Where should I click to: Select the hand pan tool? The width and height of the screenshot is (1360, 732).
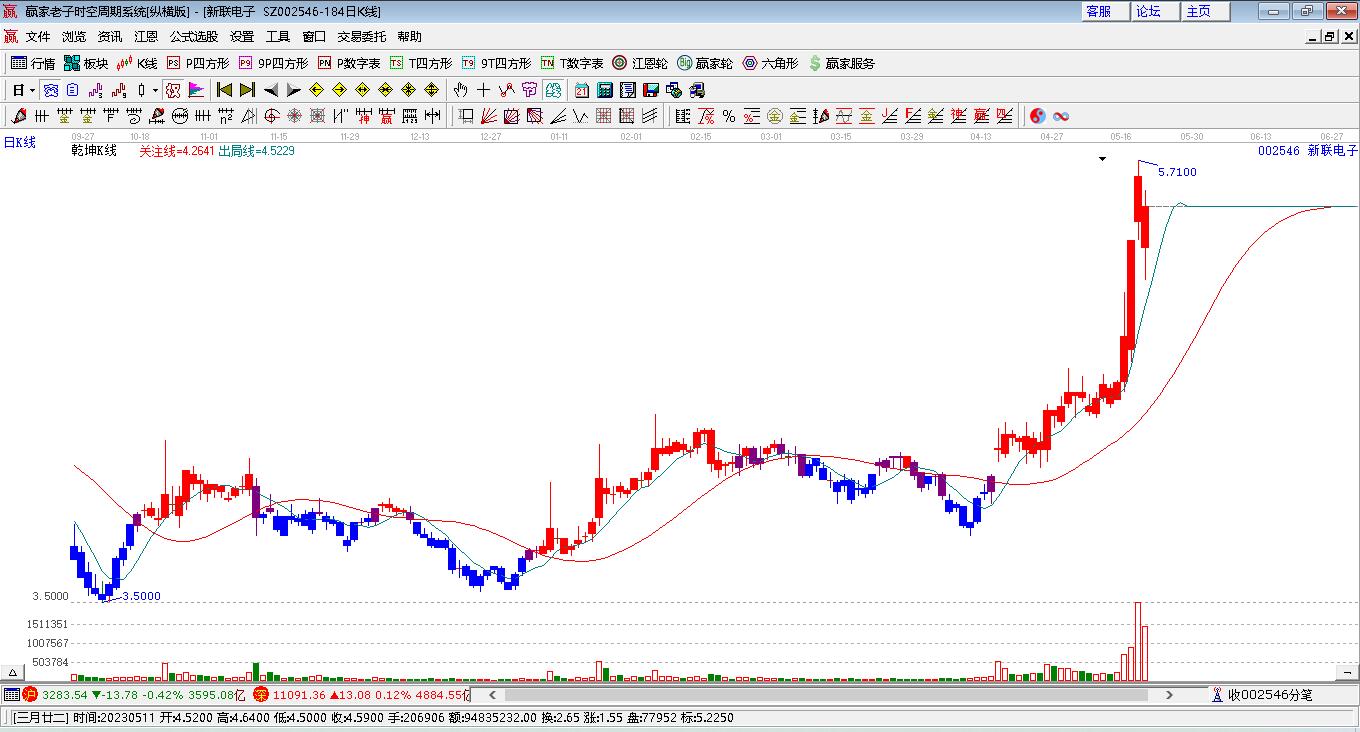pos(460,90)
